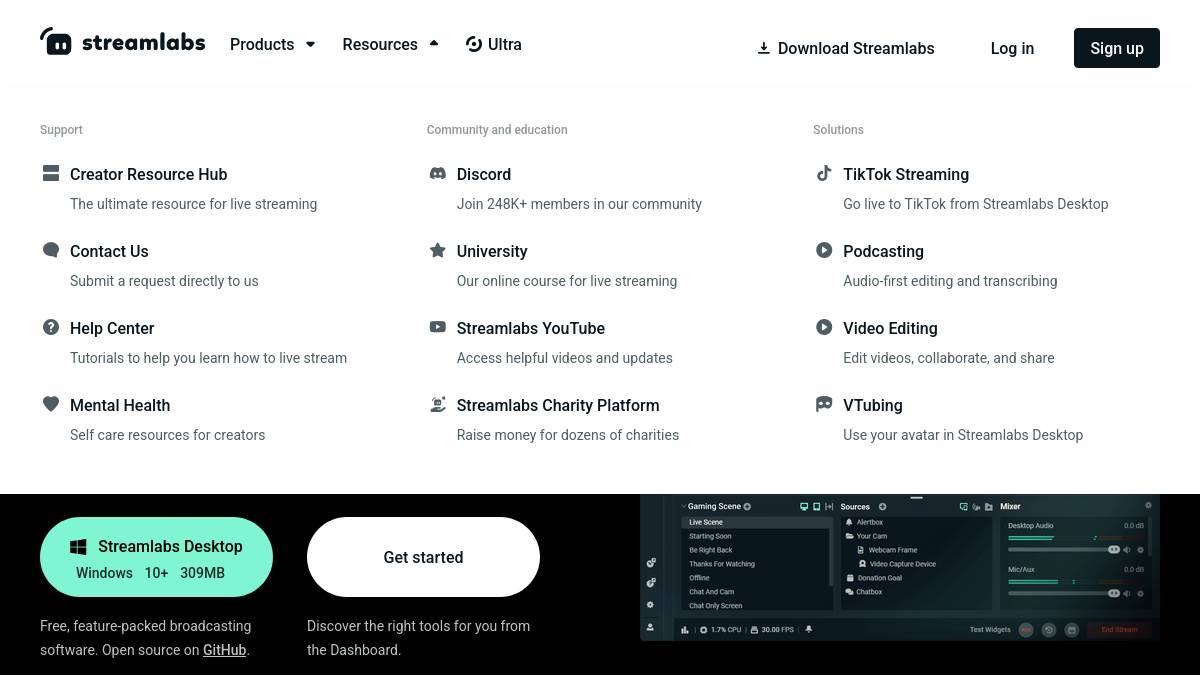This screenshot has height=675, width=1200.
Task: Click the notification bell in preview status bar
Action: [809, 630]
